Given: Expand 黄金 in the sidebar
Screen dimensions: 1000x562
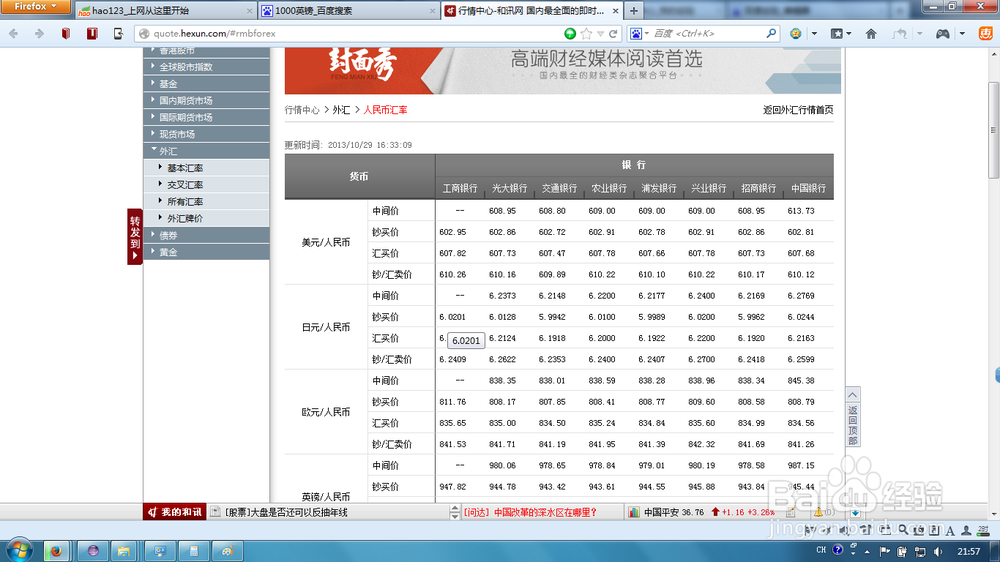Looking at the screenshot, I should (205, 252).
